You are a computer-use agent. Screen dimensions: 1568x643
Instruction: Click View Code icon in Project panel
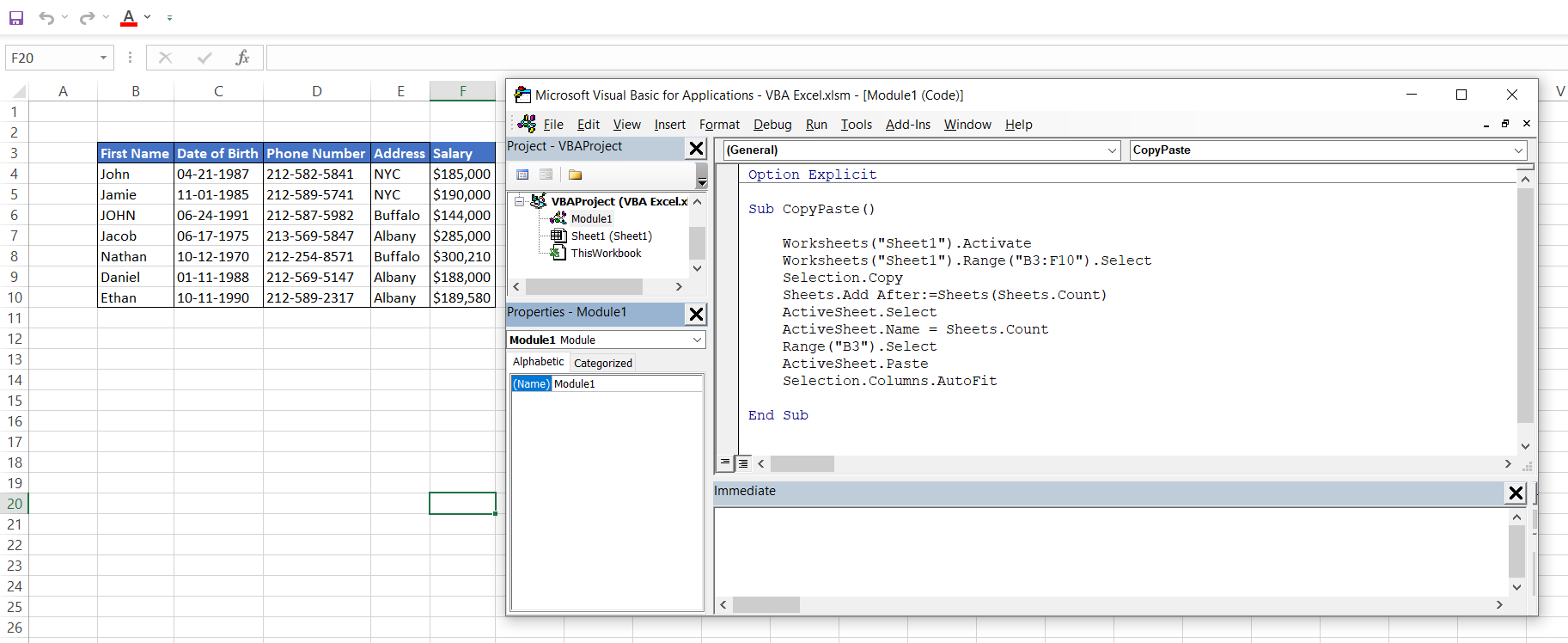tap(522, 175)
